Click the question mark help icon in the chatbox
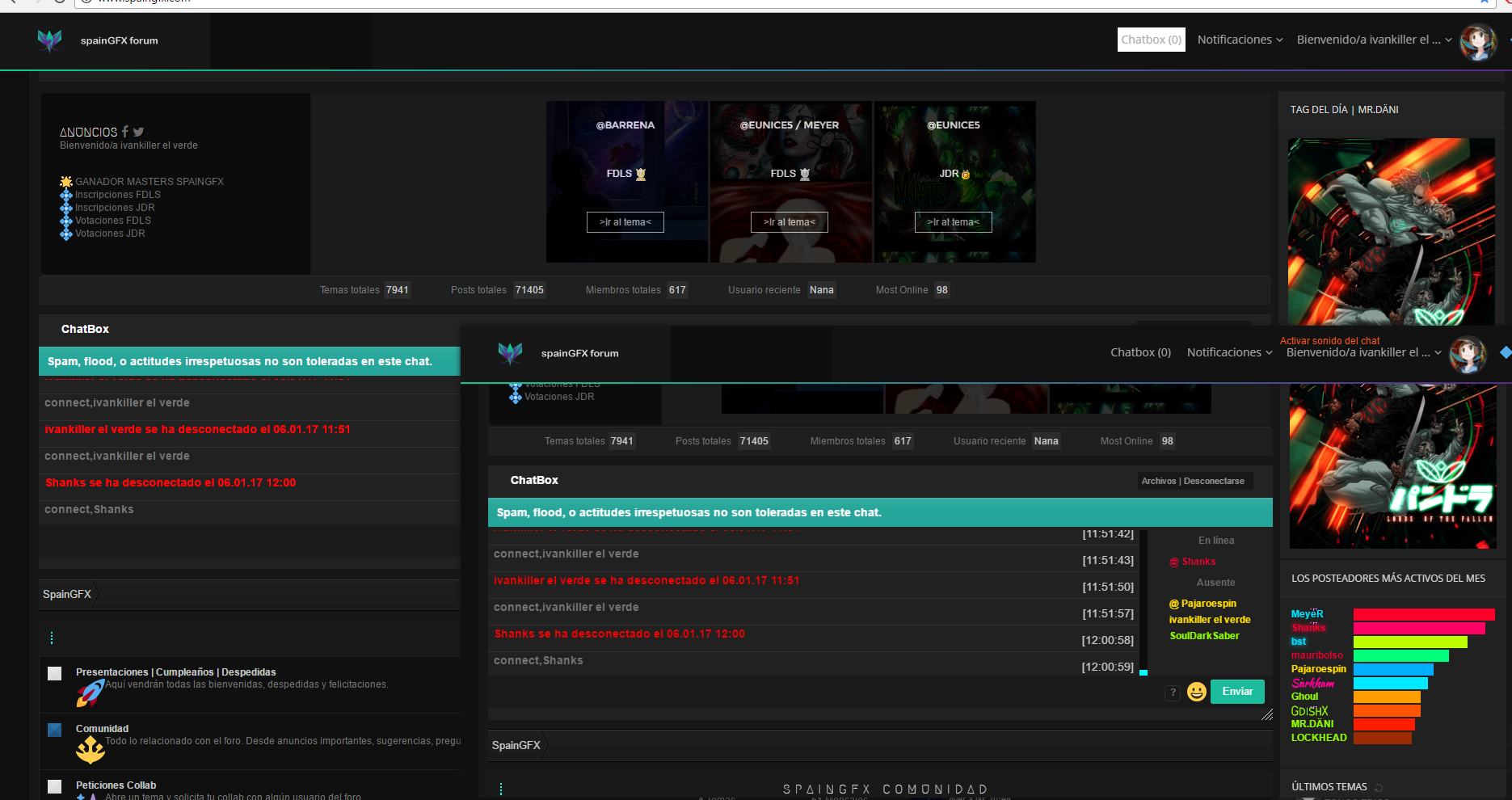 click(1173, 693)
